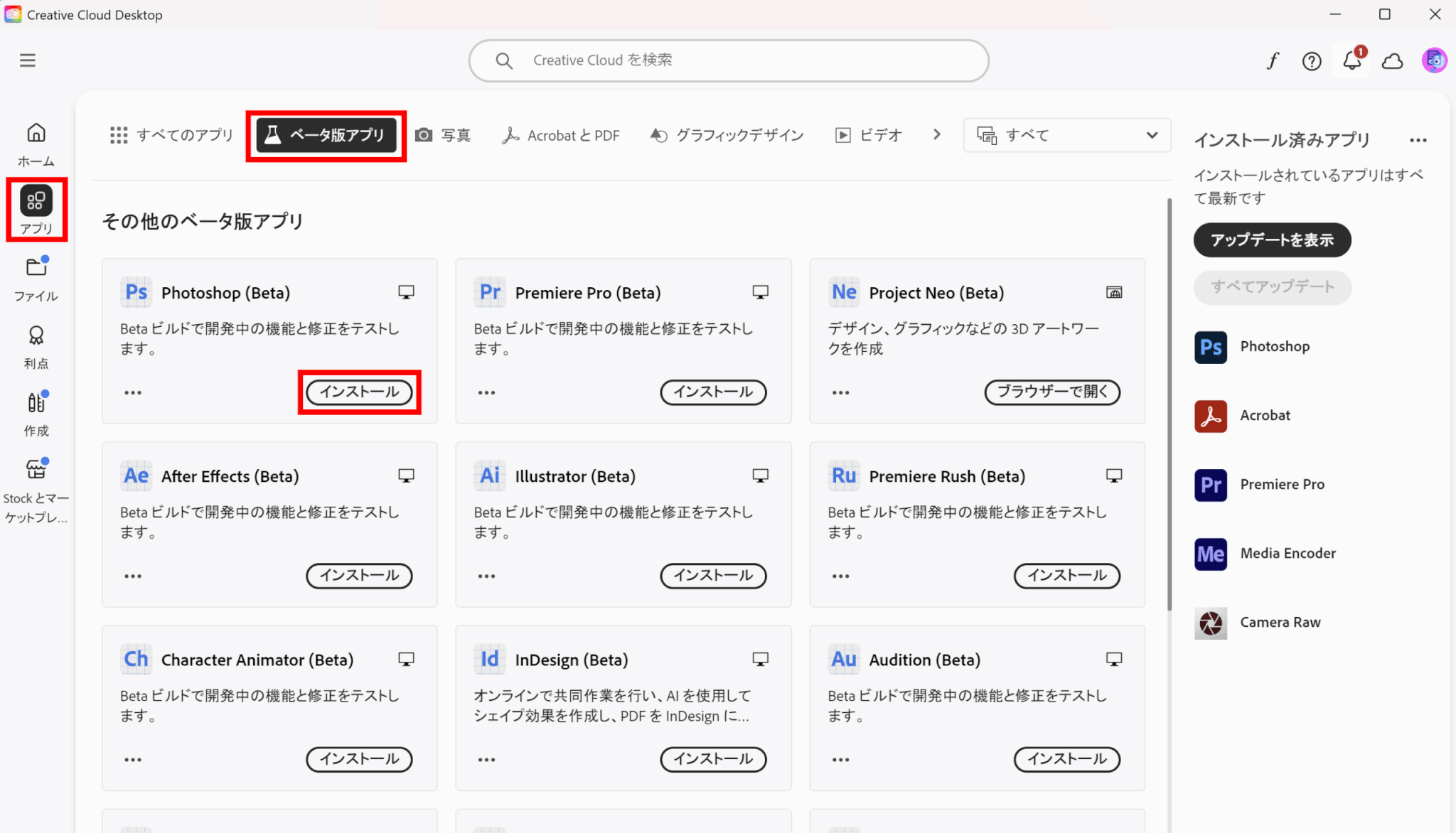Click the アップデートを表示 button

coord(1272,240)
